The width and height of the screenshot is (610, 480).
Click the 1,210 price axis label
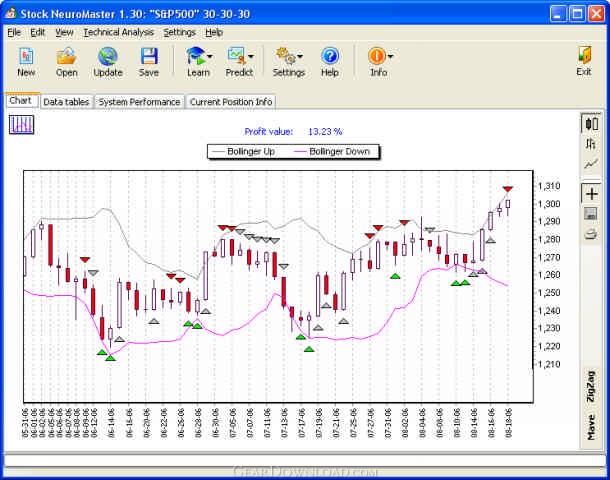pos(549,364)
